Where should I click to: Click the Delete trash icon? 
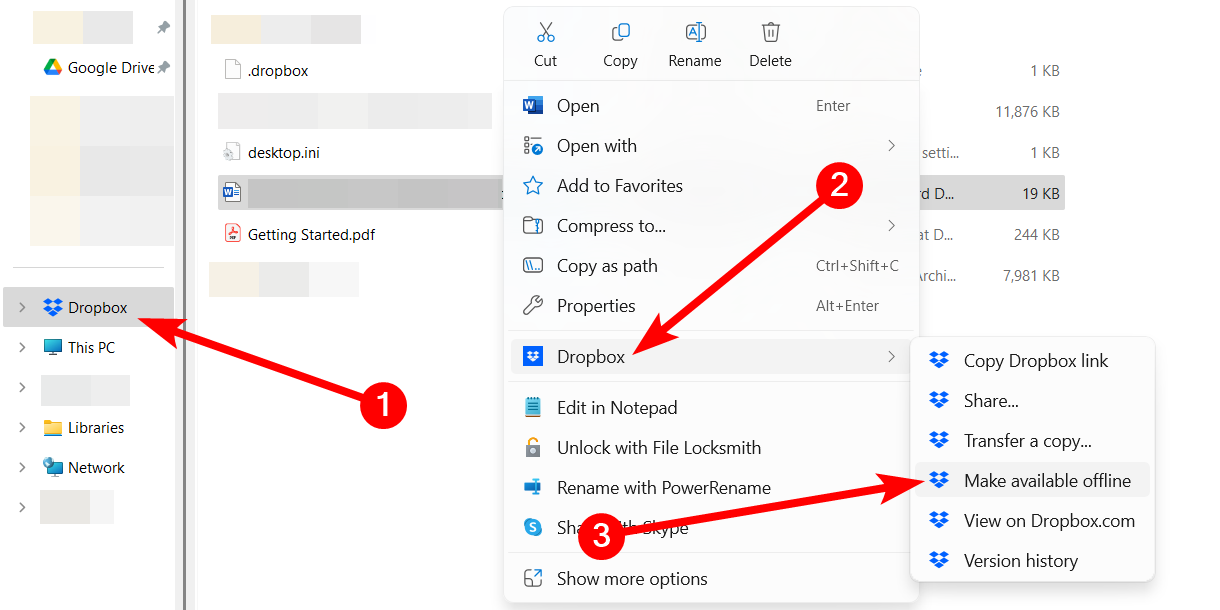pyautogui.click(x=770, y=32)
